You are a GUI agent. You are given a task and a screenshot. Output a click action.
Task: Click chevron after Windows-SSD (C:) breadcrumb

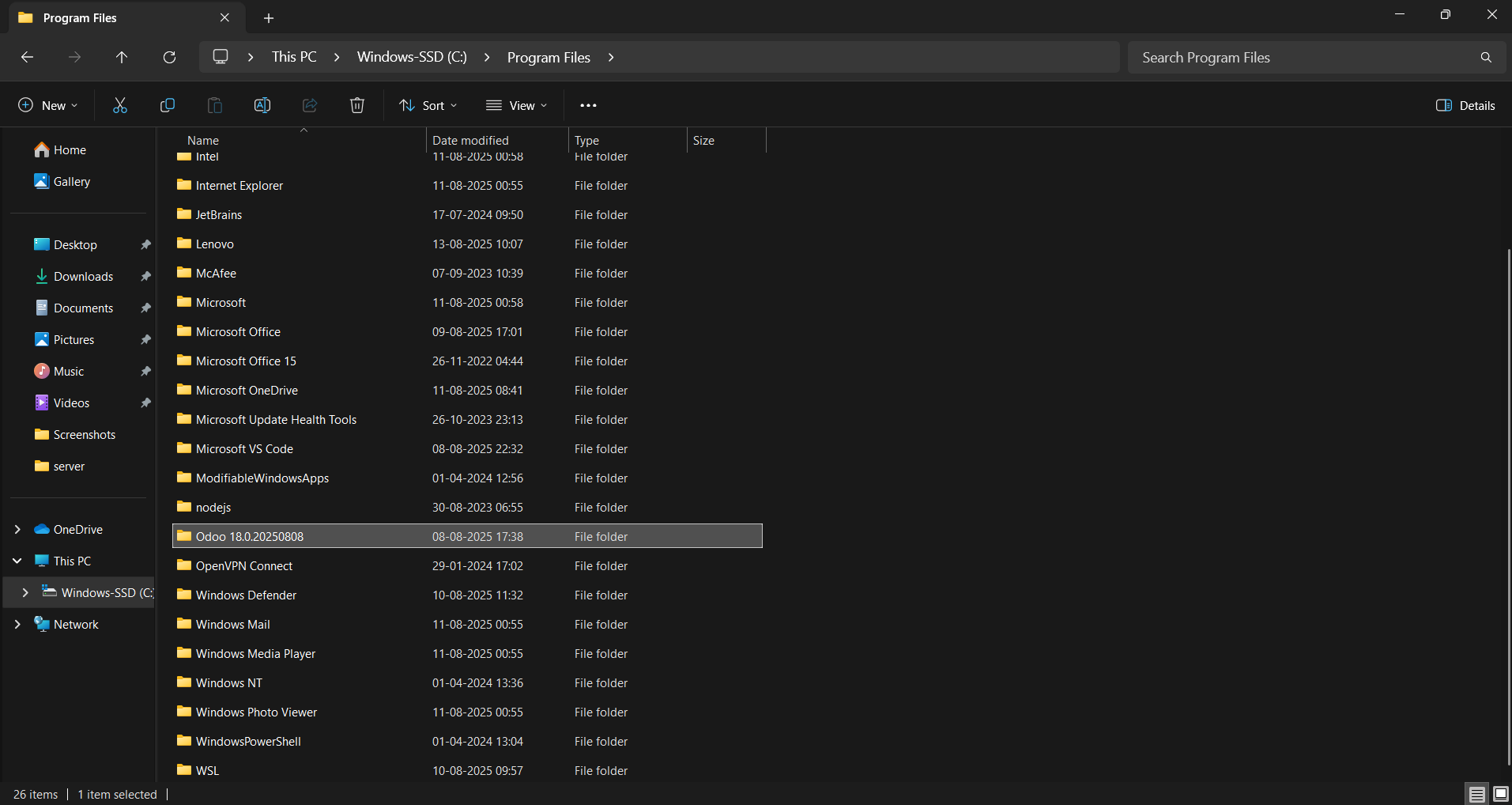click(487, 57)
